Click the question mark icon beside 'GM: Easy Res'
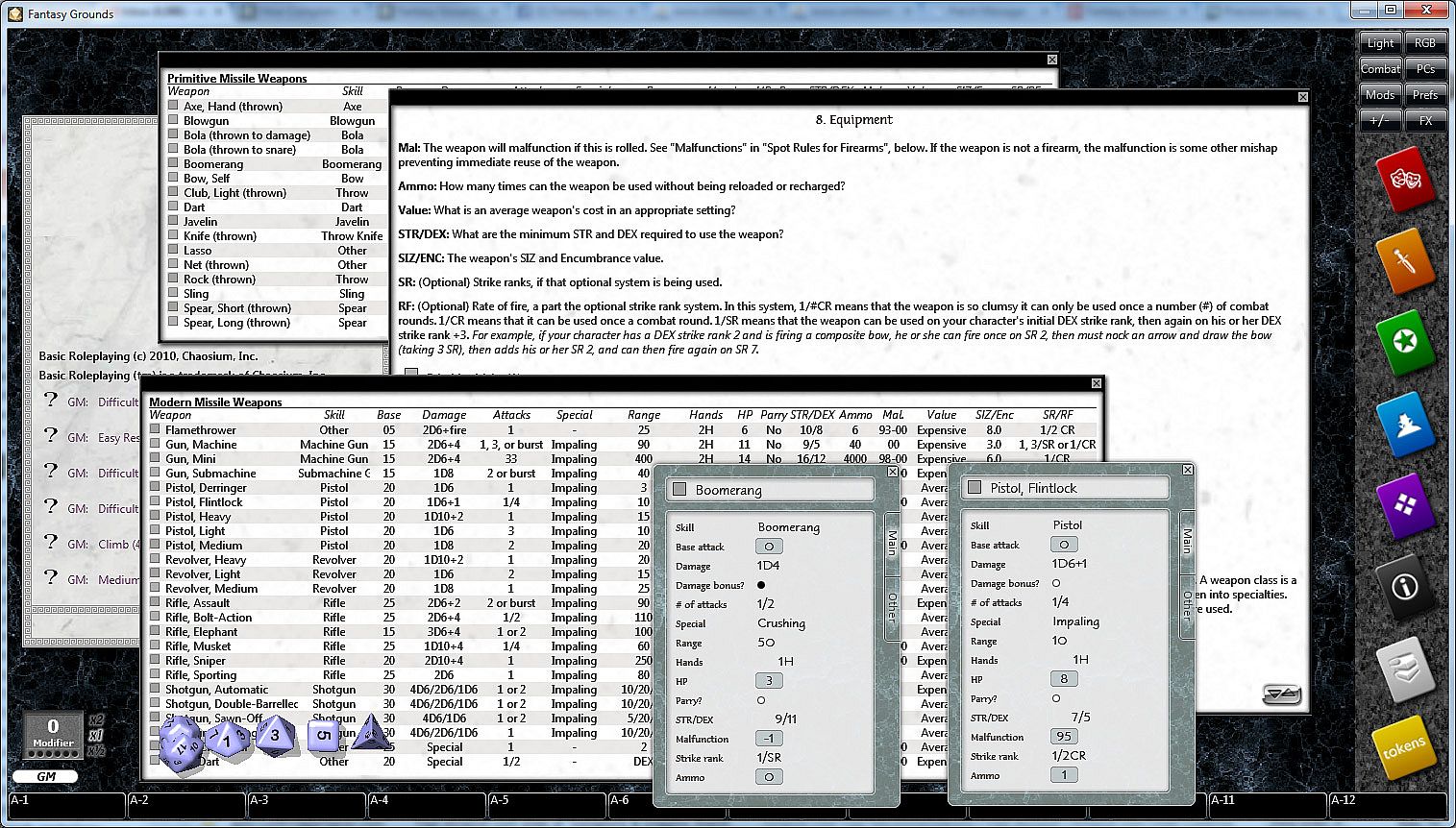 point(51,436)
